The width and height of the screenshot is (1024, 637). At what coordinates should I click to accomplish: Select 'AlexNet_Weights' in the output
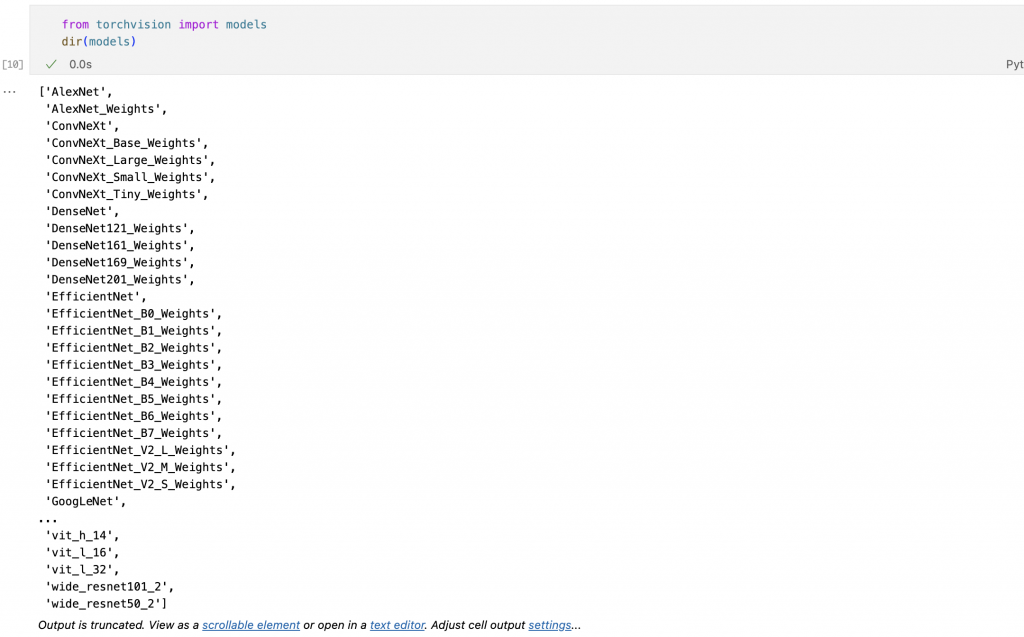[106, 109]
